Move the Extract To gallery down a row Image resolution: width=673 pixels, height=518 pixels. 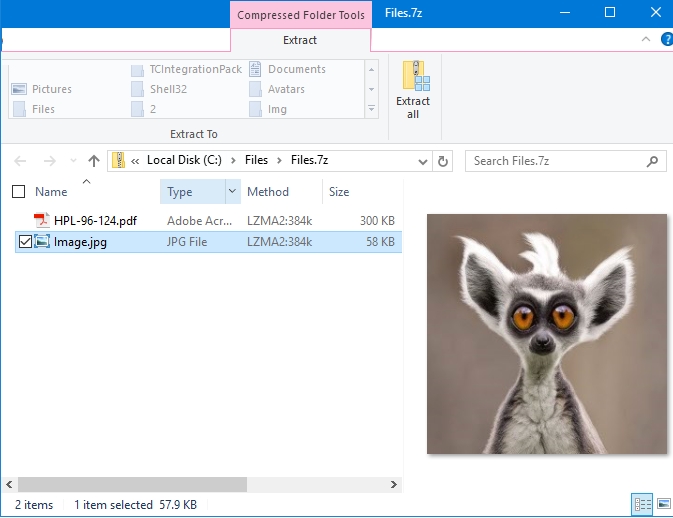coord(371,89)
